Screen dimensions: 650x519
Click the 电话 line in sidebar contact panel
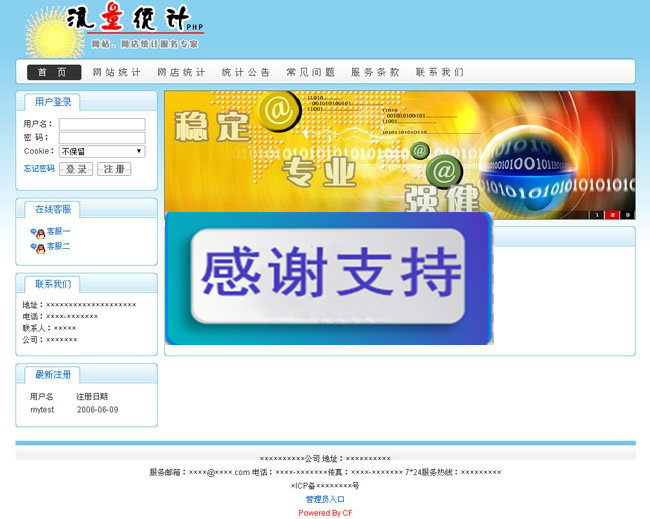coord(60,316)
